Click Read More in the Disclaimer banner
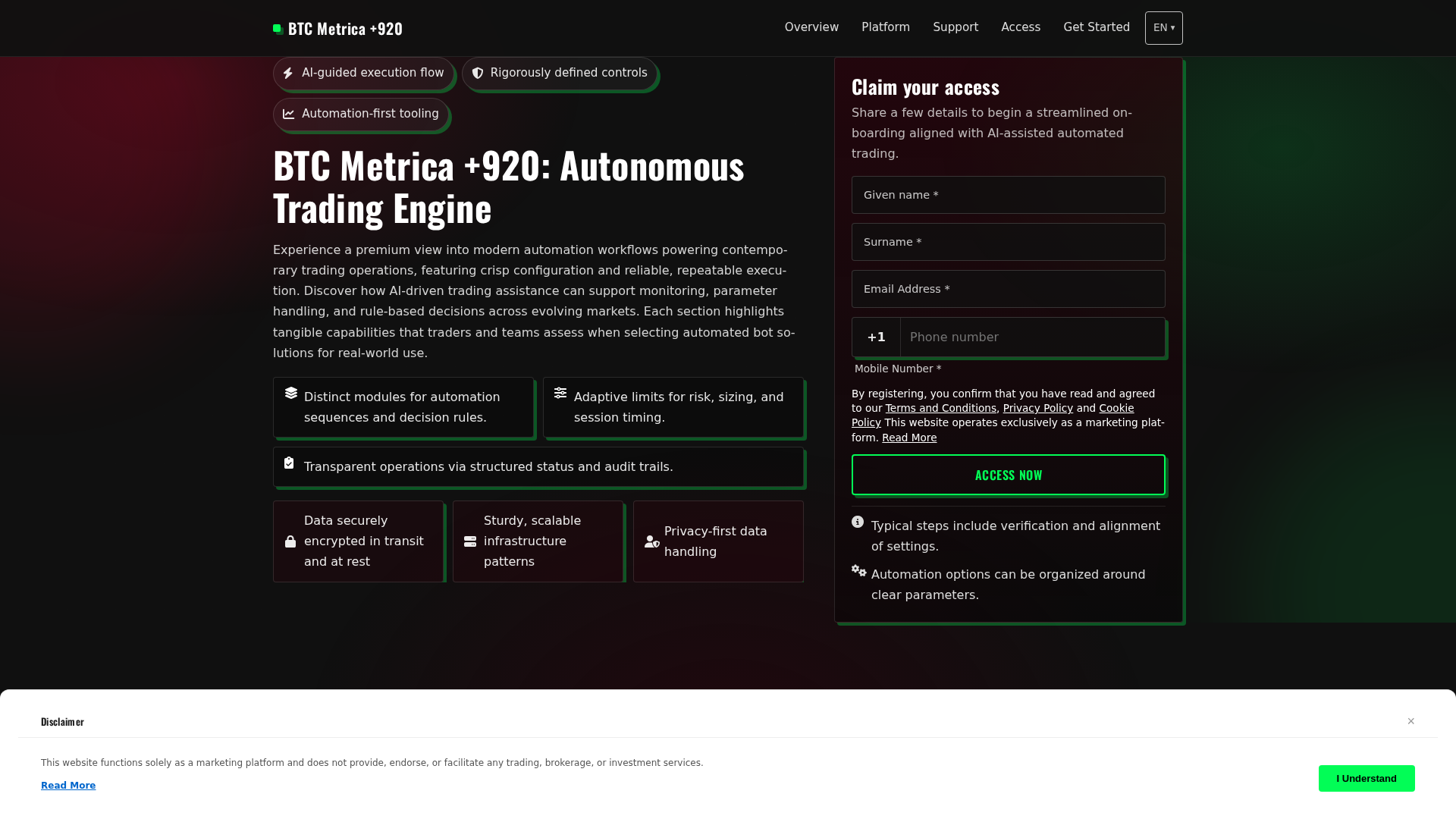The height and width of the screenshot is (819, 1456). (x=68, y=786)
